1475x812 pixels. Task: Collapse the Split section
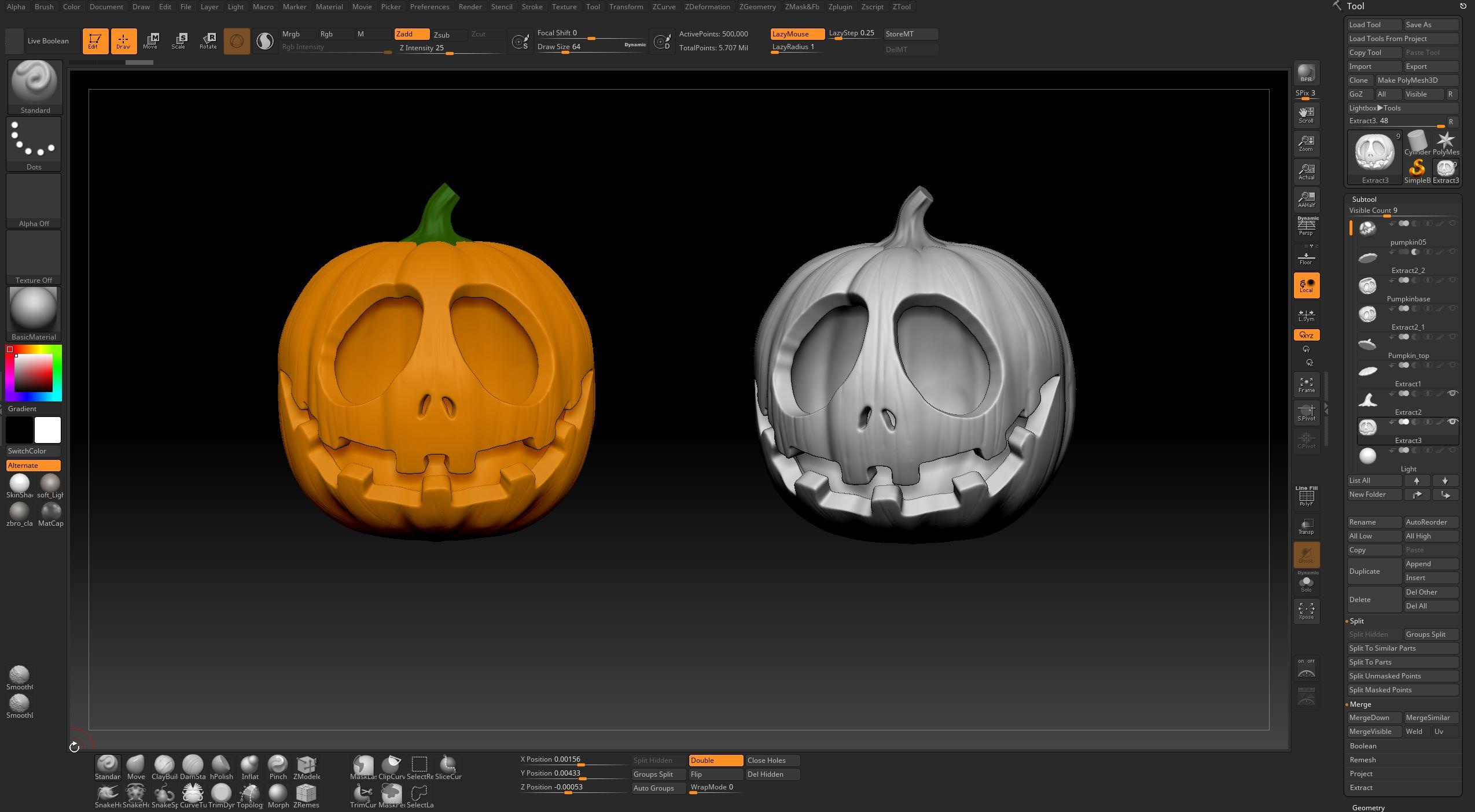(1356, 621)
